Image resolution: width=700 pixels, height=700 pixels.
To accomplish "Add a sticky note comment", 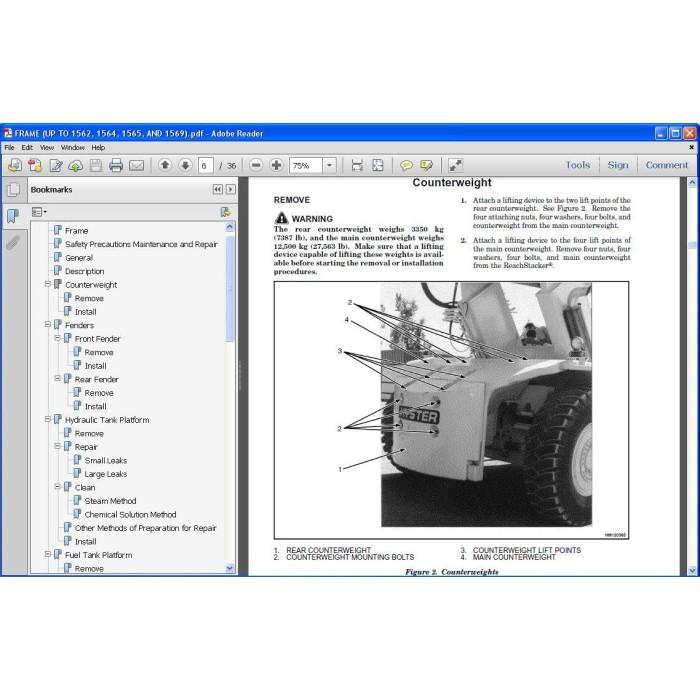I will pyautogui.click(x=406, y=166).
